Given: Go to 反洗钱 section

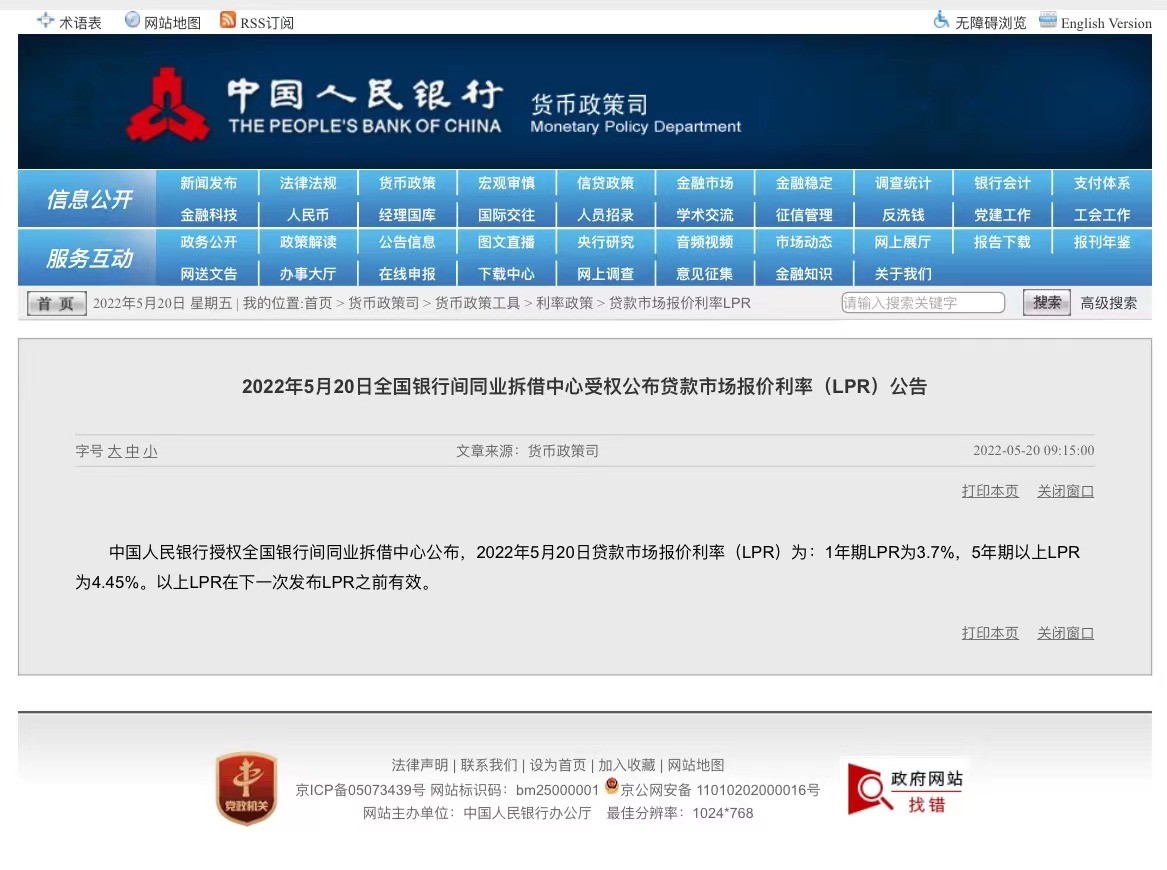Looking at the screenshot, I should coord(903,215).
